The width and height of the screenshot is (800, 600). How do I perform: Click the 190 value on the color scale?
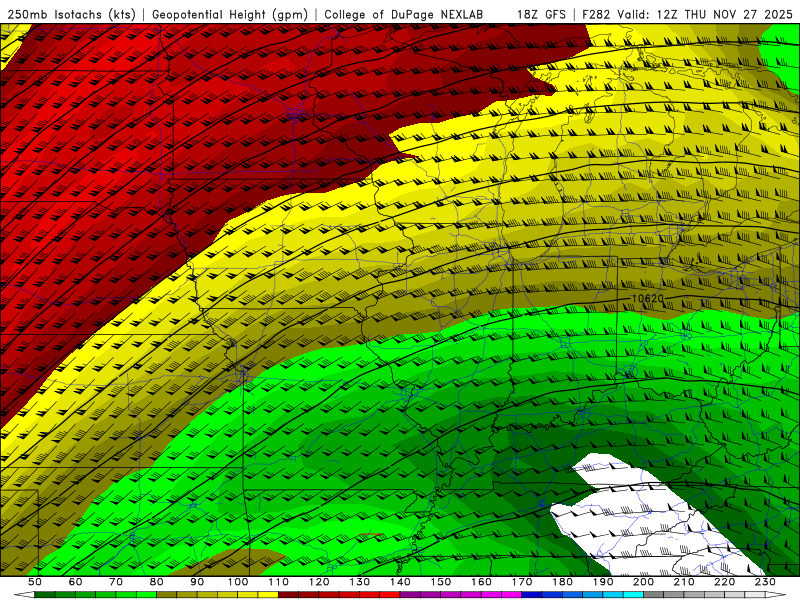(603, 582)
